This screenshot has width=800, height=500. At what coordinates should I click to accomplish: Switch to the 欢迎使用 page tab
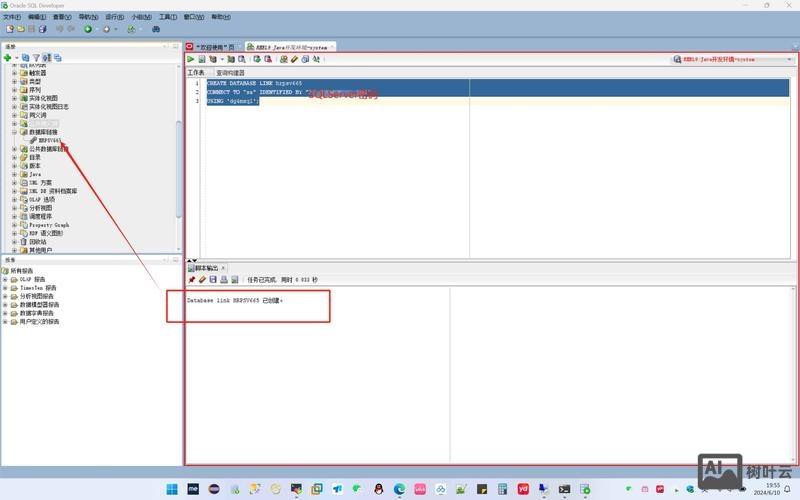pyautogui.click(x=212, y=47)
